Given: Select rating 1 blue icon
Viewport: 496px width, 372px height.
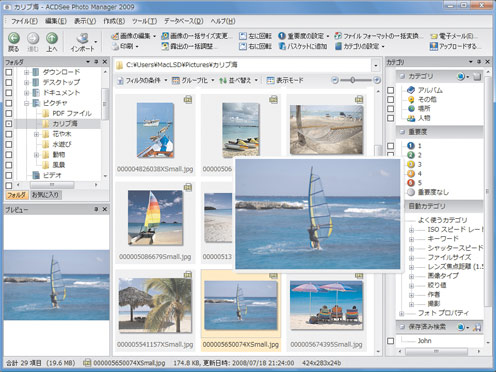Looking at the screenshot, I should click(411, 146).
